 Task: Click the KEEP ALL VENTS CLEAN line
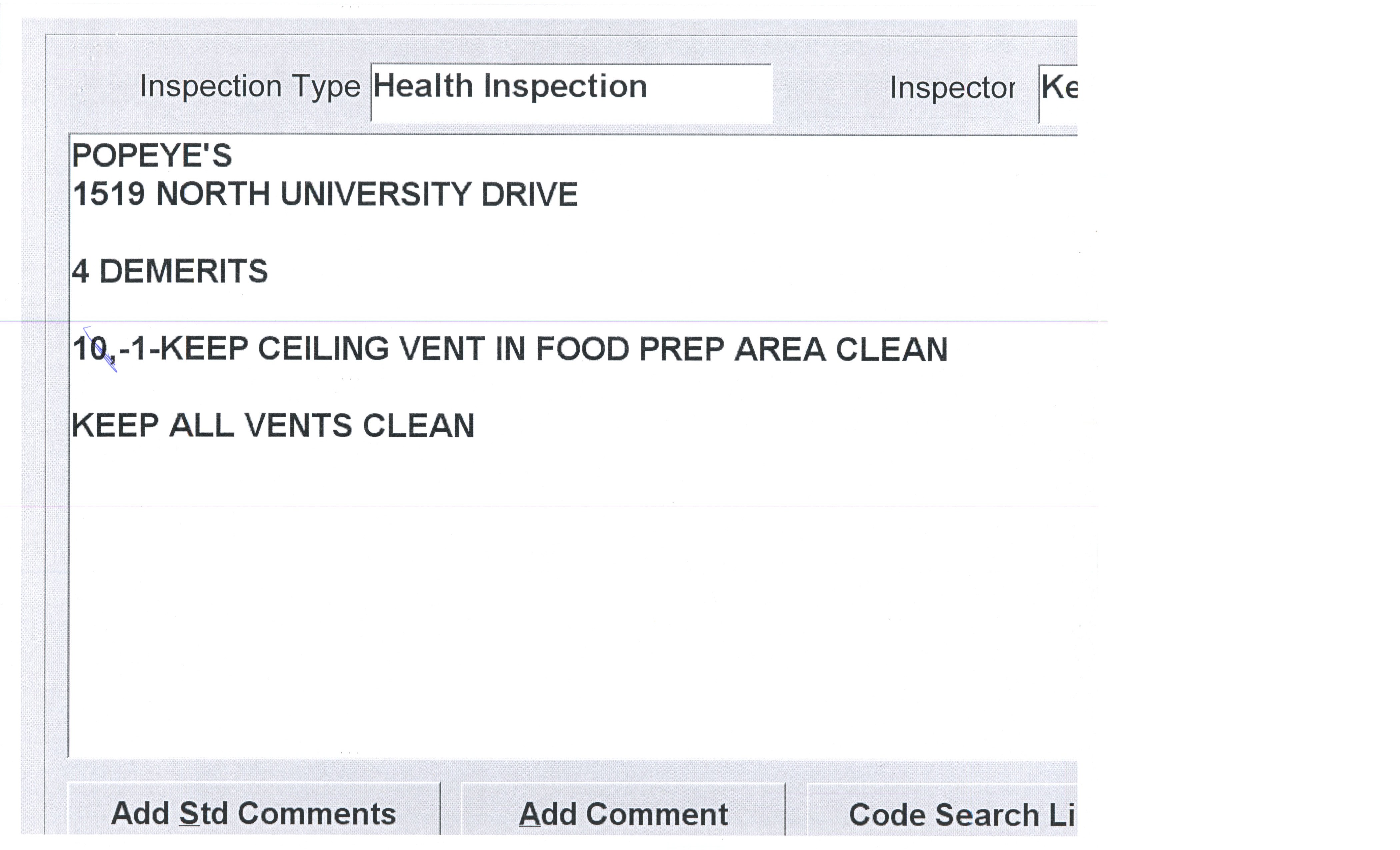(273, 426)
